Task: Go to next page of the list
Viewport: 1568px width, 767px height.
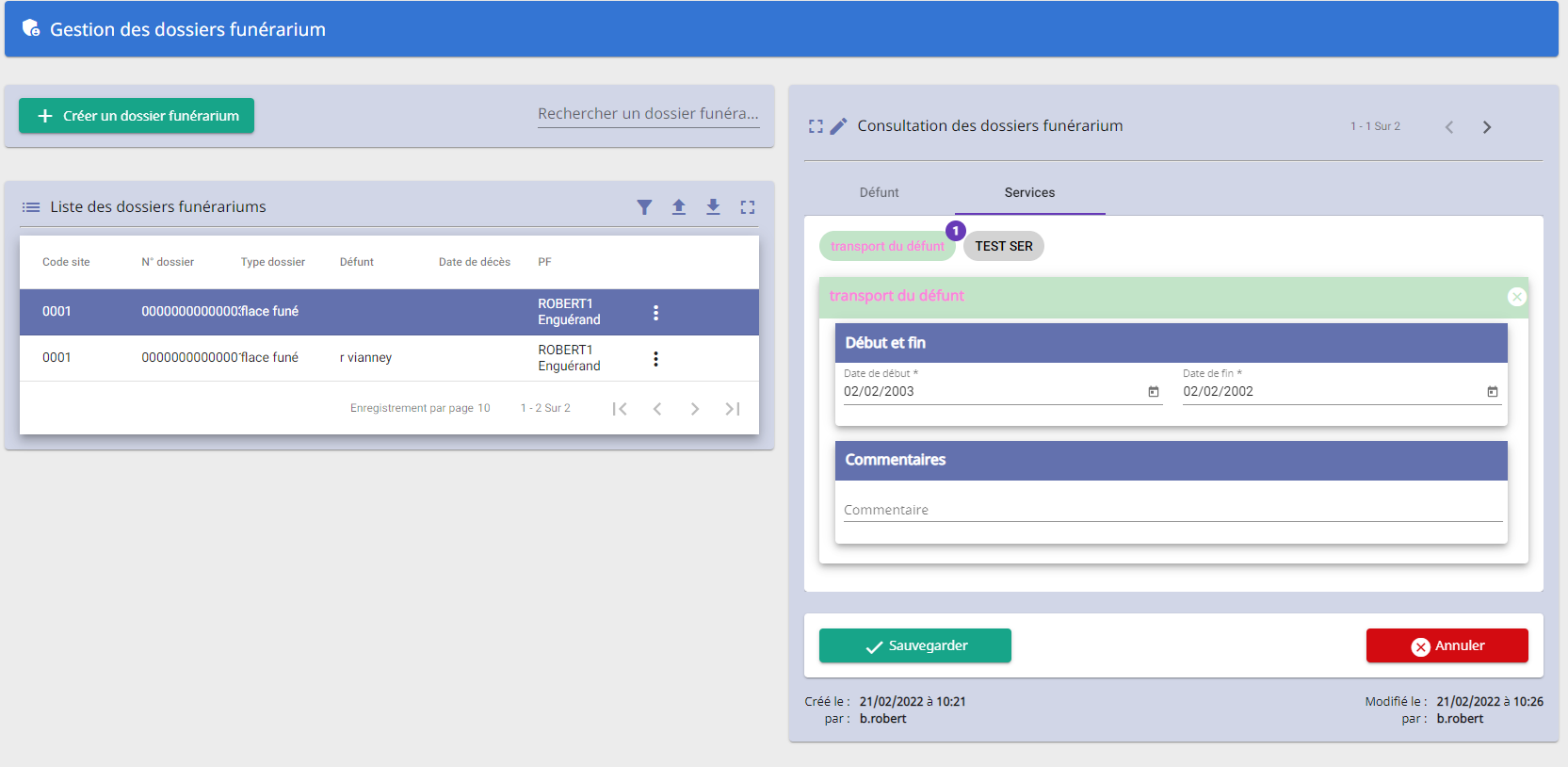Action: pyautogui.click(x=695, y=409)
